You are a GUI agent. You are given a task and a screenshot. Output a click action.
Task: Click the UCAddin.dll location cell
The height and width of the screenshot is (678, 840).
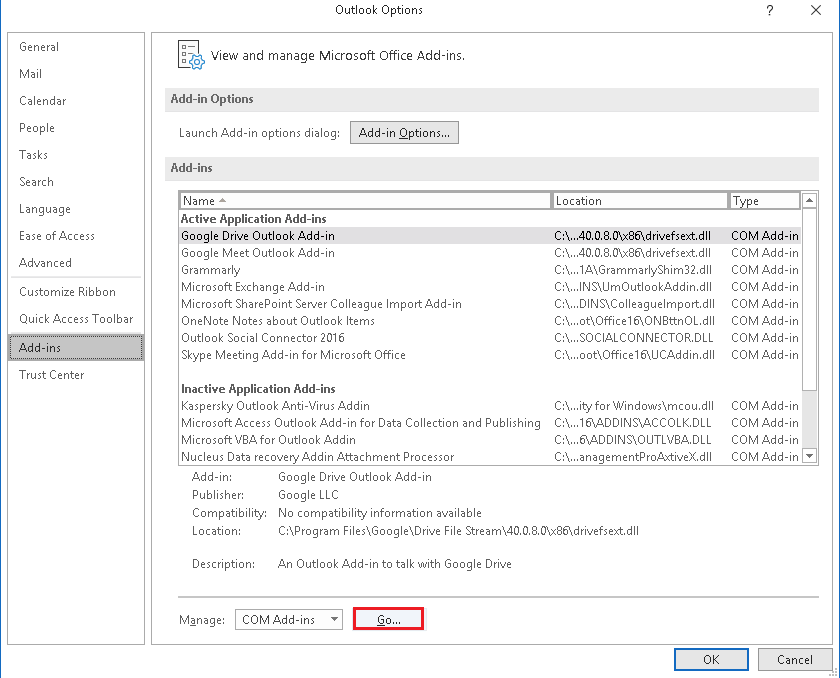[x=634, y=355]
